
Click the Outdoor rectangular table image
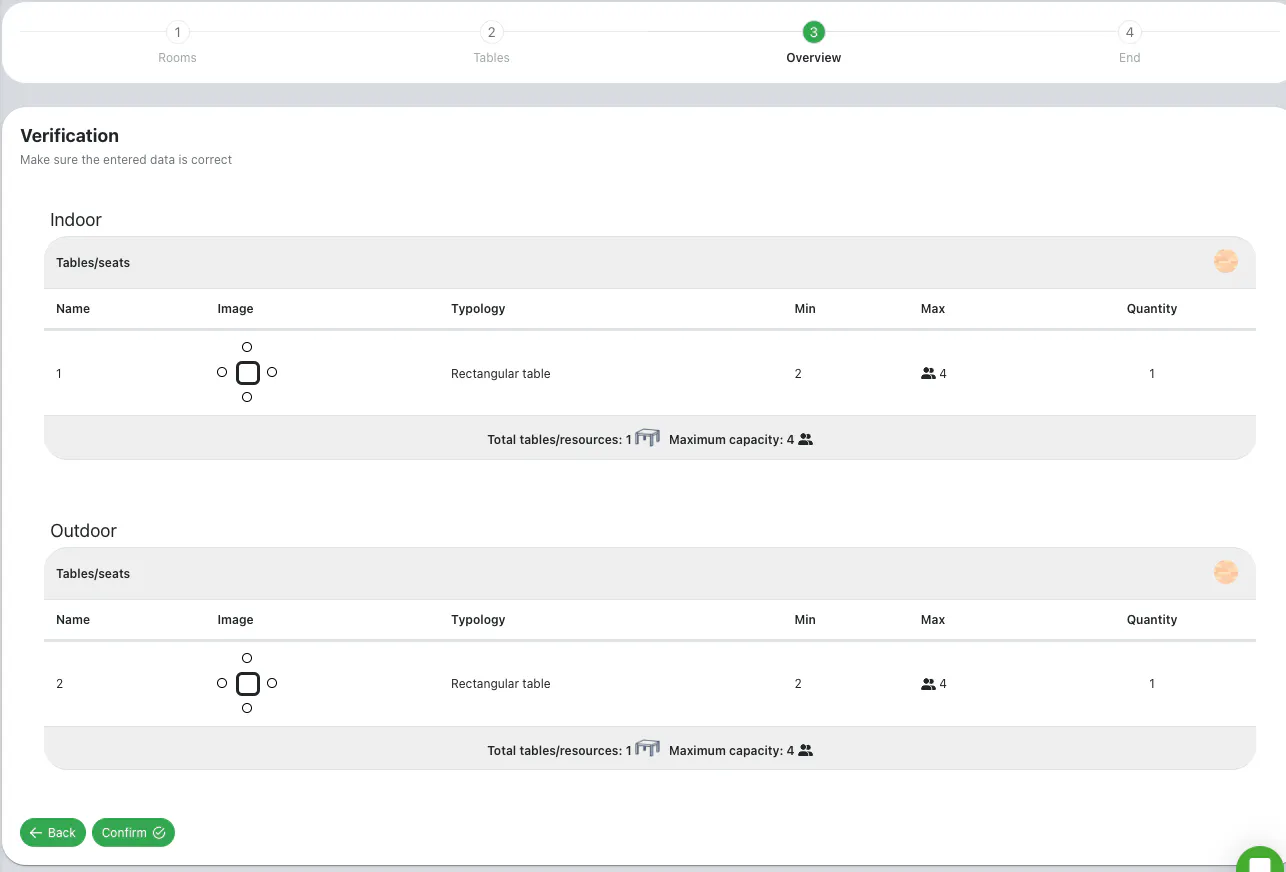(247, 684)
